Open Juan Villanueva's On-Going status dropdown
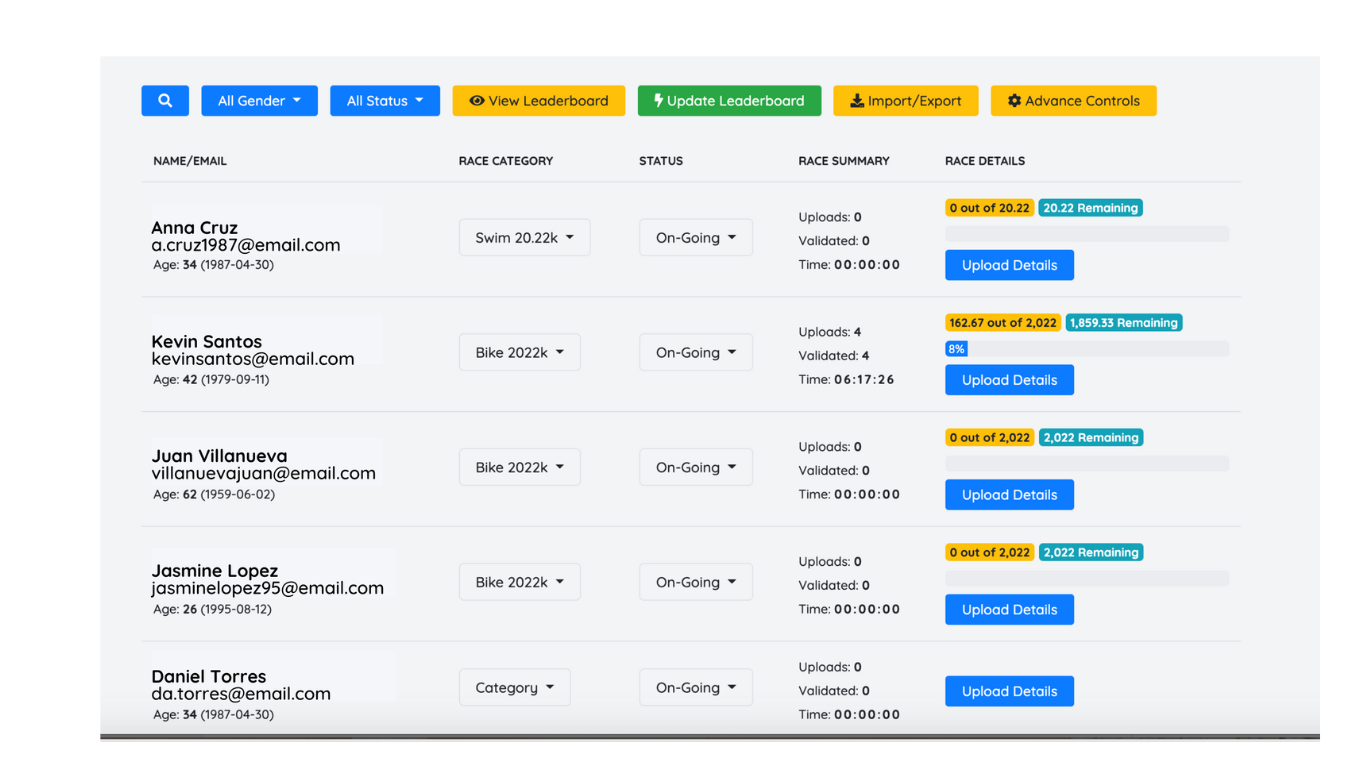 click(696, 467)
